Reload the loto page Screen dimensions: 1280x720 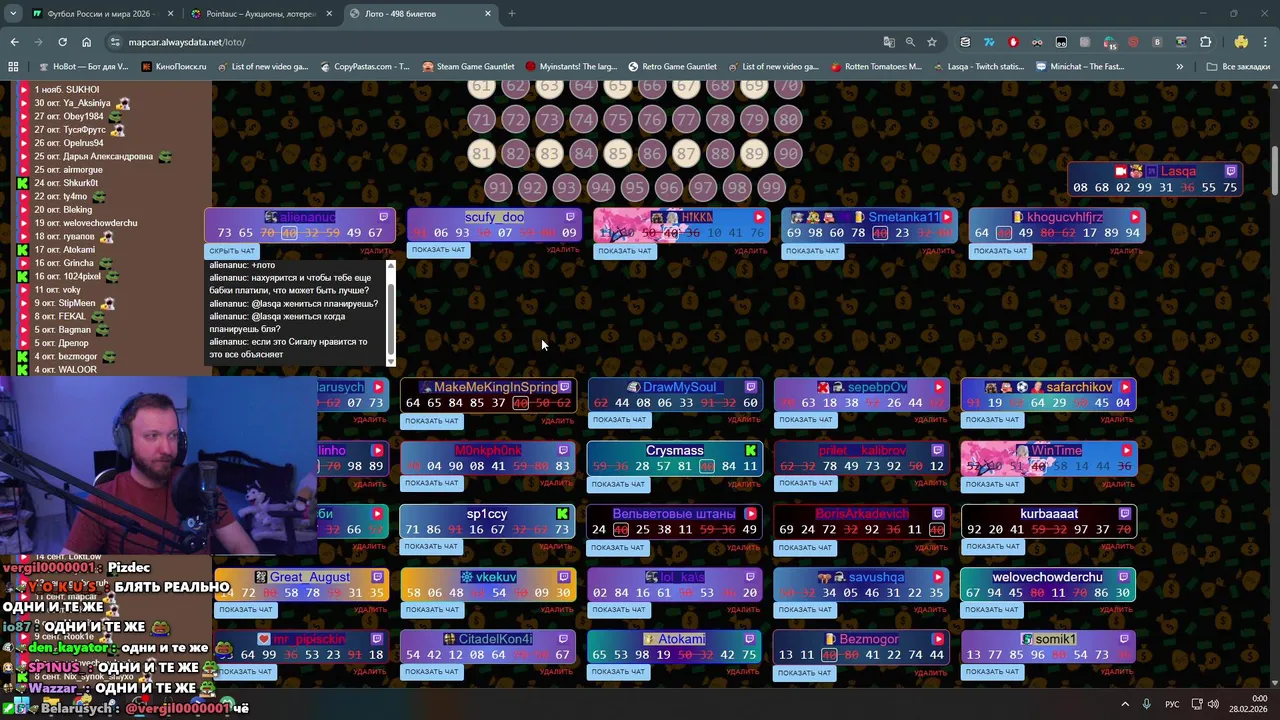[x=62, y=42]
